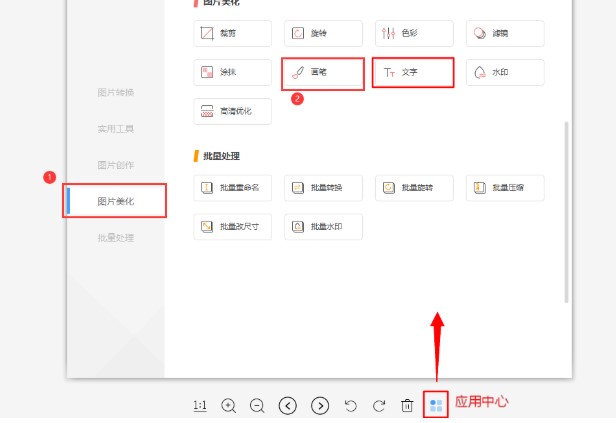Image resolution: width=616 pixels, height=423 pixels.
Task: Open the 裁剪 crop tool
Action: [232, 33]
